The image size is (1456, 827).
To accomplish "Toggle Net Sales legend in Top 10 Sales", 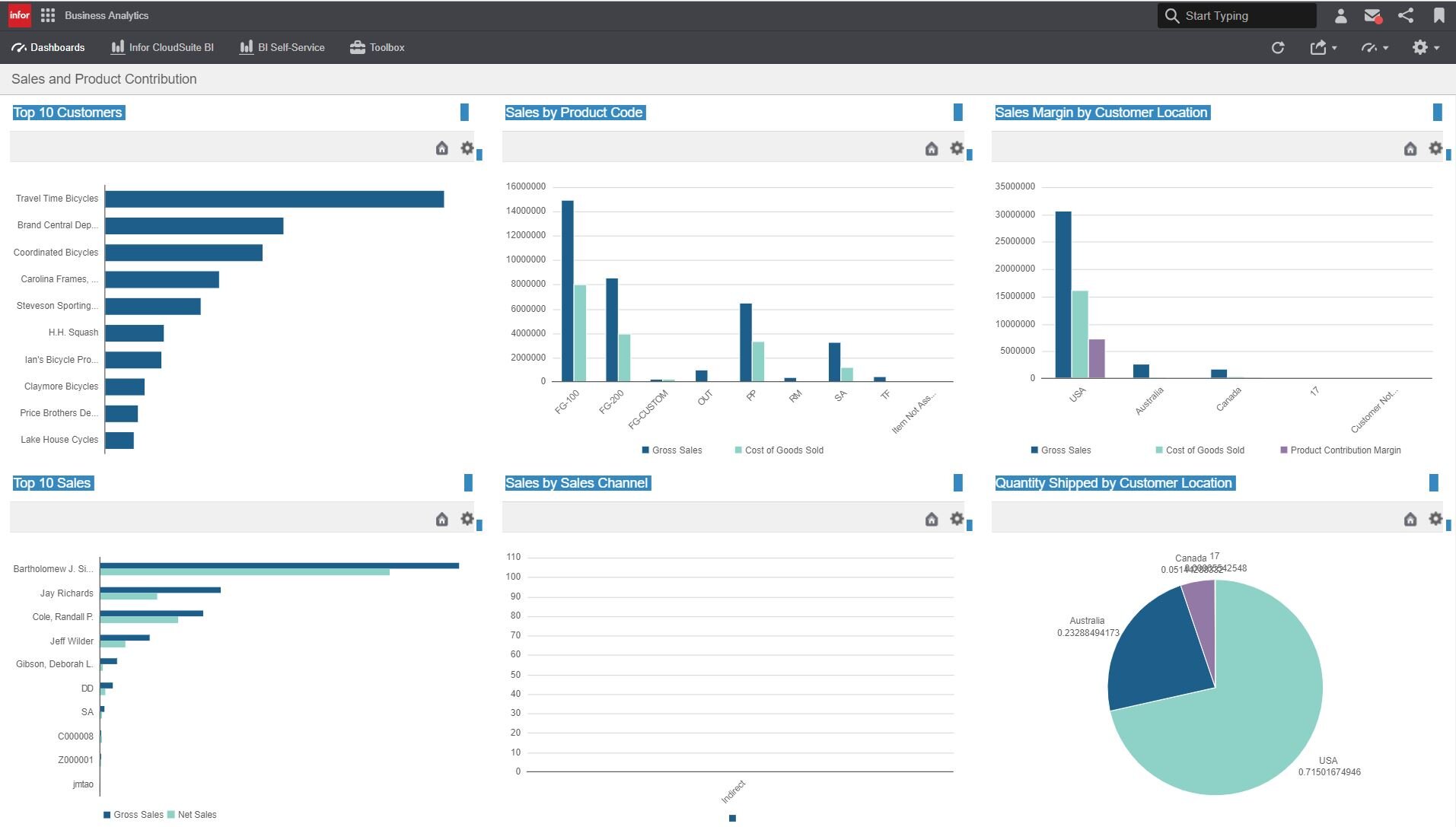I will (192, 815).
